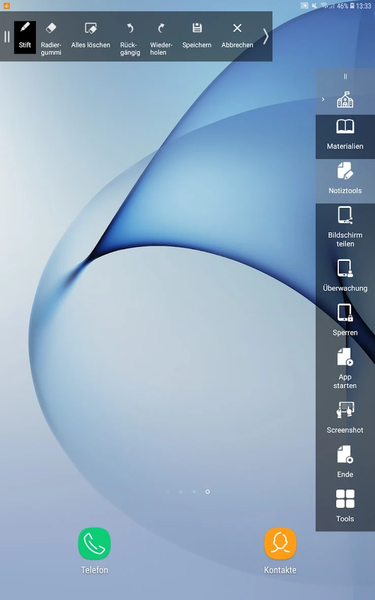Image resolution: width=375 pixels, height=600 pixels.
Task: Undo with the Rückgängig button
Action: point(130,38)
